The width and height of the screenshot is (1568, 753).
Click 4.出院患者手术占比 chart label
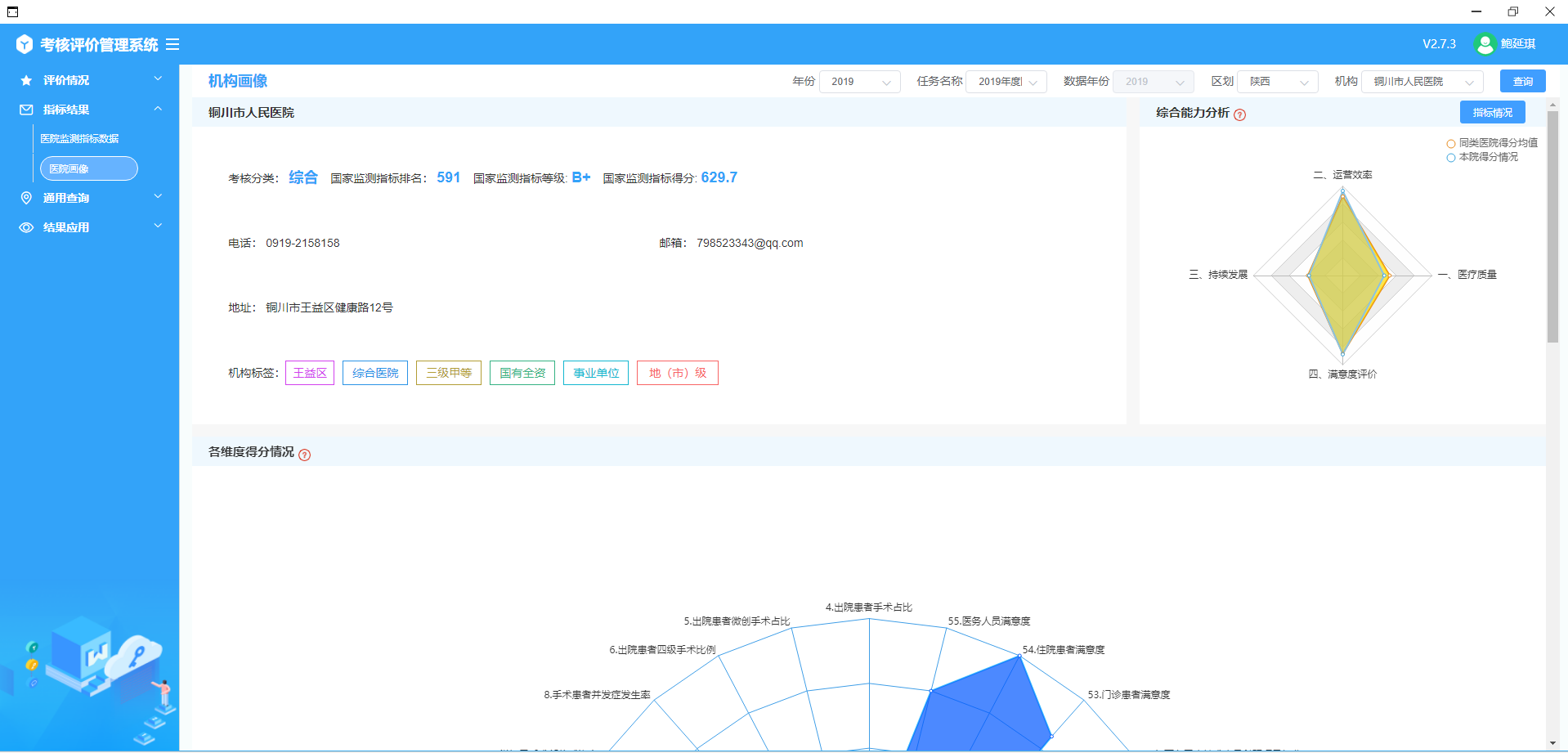pos(869,607)
